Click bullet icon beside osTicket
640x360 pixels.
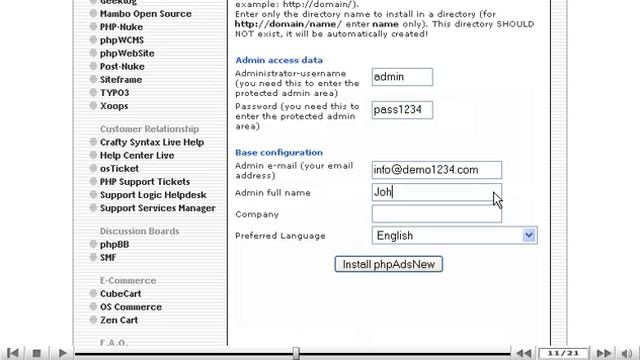[93, 168]
